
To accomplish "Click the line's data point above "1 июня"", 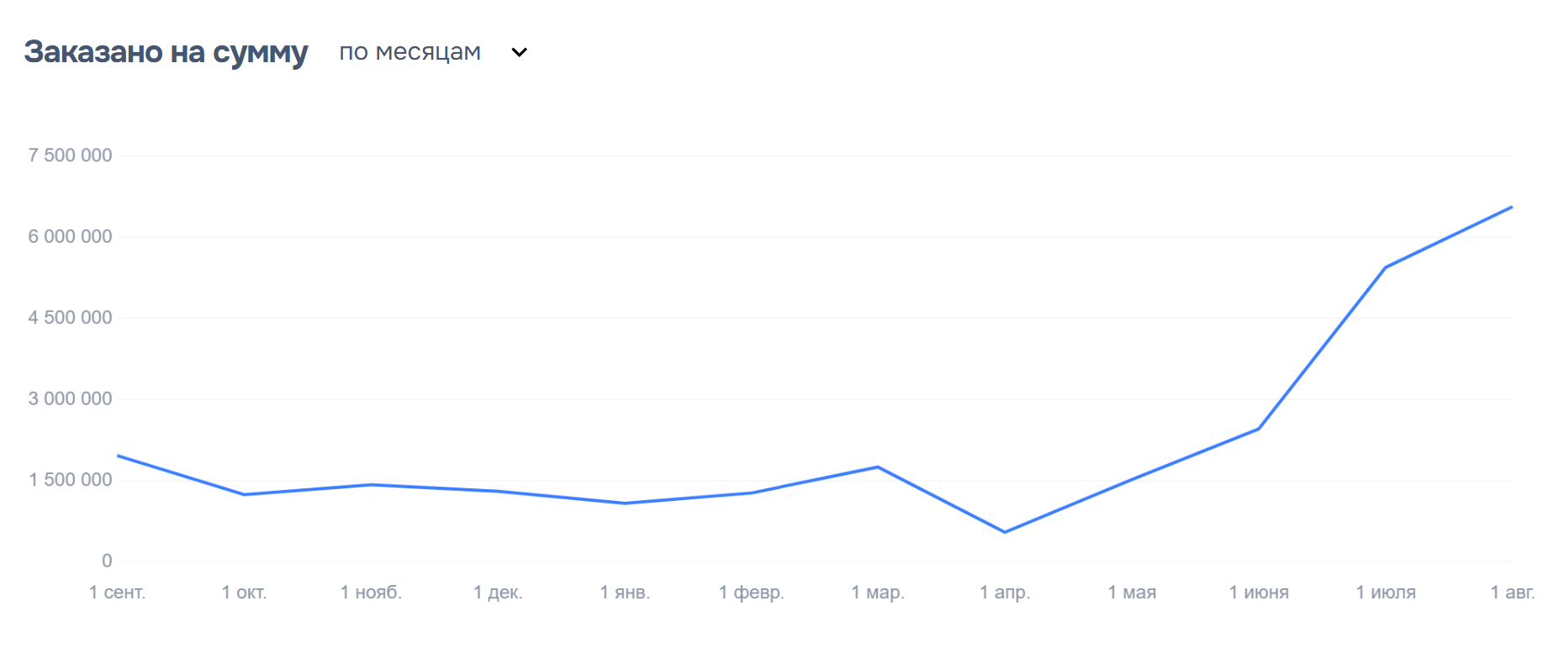I will [x=1259, y=429].
